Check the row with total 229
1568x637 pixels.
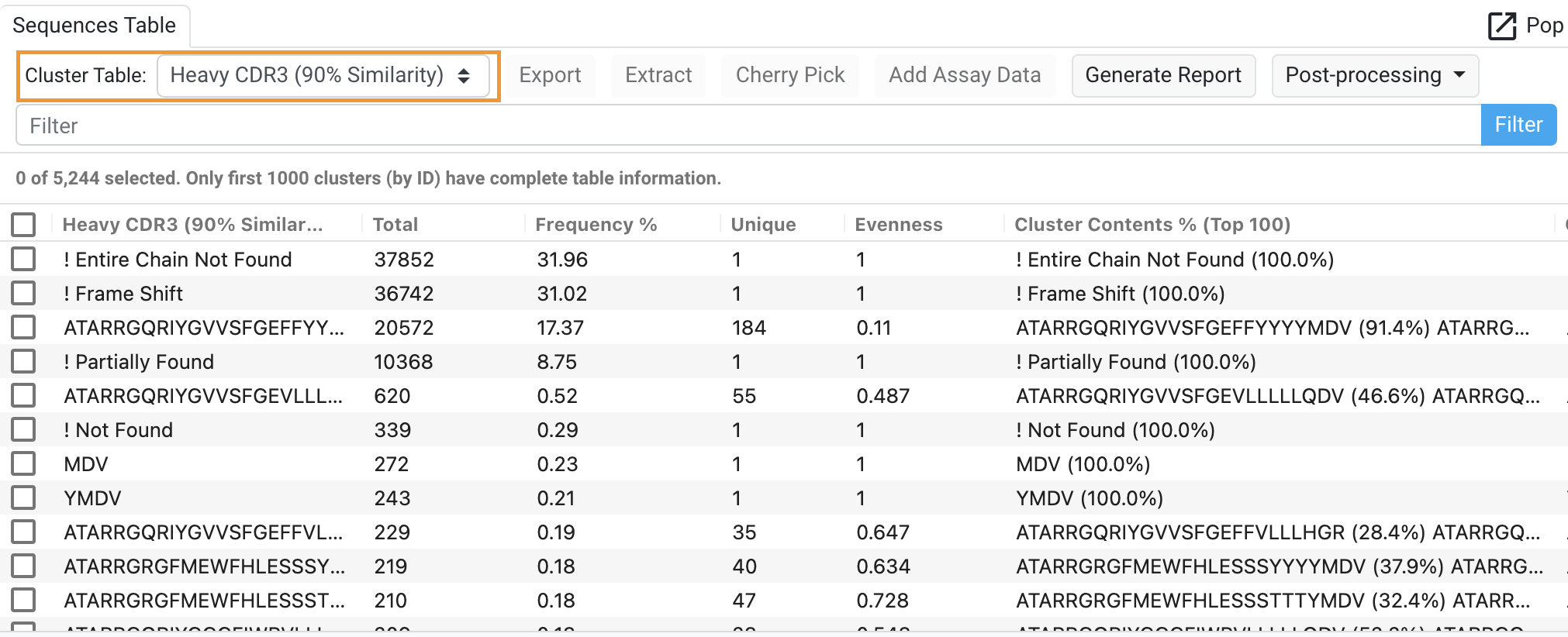23,532
